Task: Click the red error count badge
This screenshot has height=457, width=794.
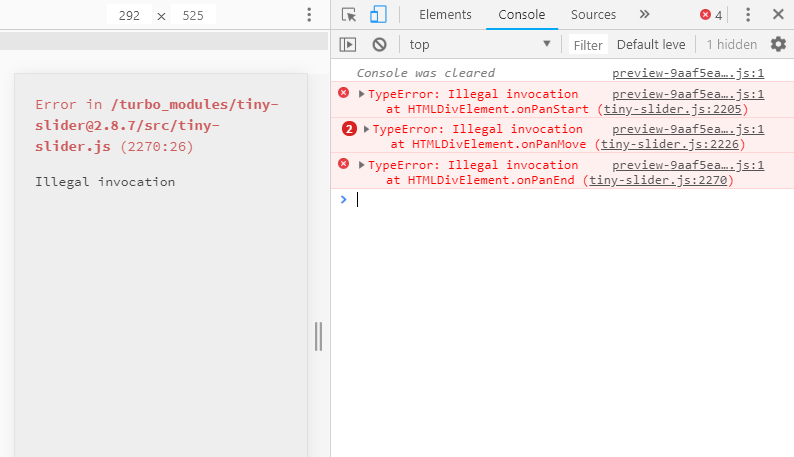Action: 711,15
